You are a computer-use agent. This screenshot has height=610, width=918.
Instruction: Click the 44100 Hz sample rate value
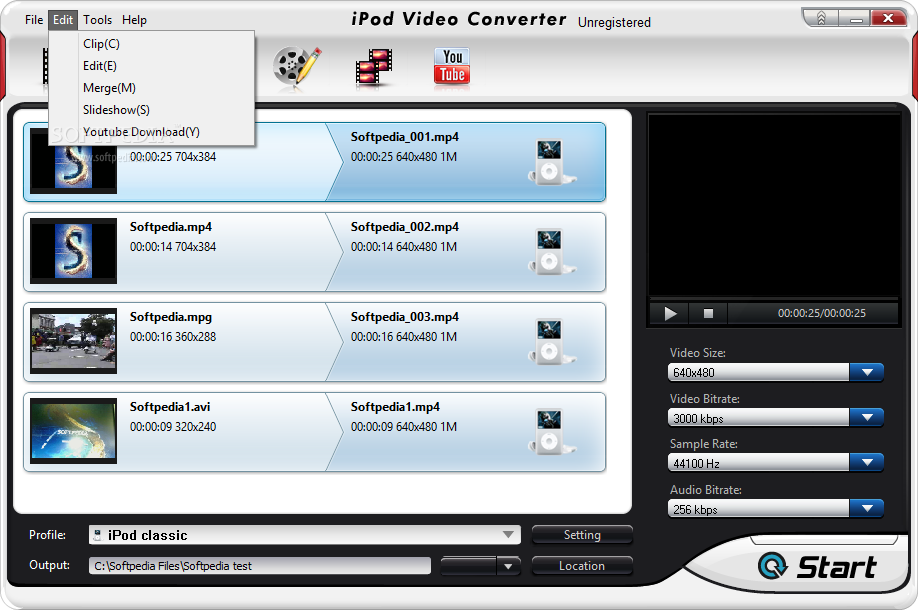696,464
